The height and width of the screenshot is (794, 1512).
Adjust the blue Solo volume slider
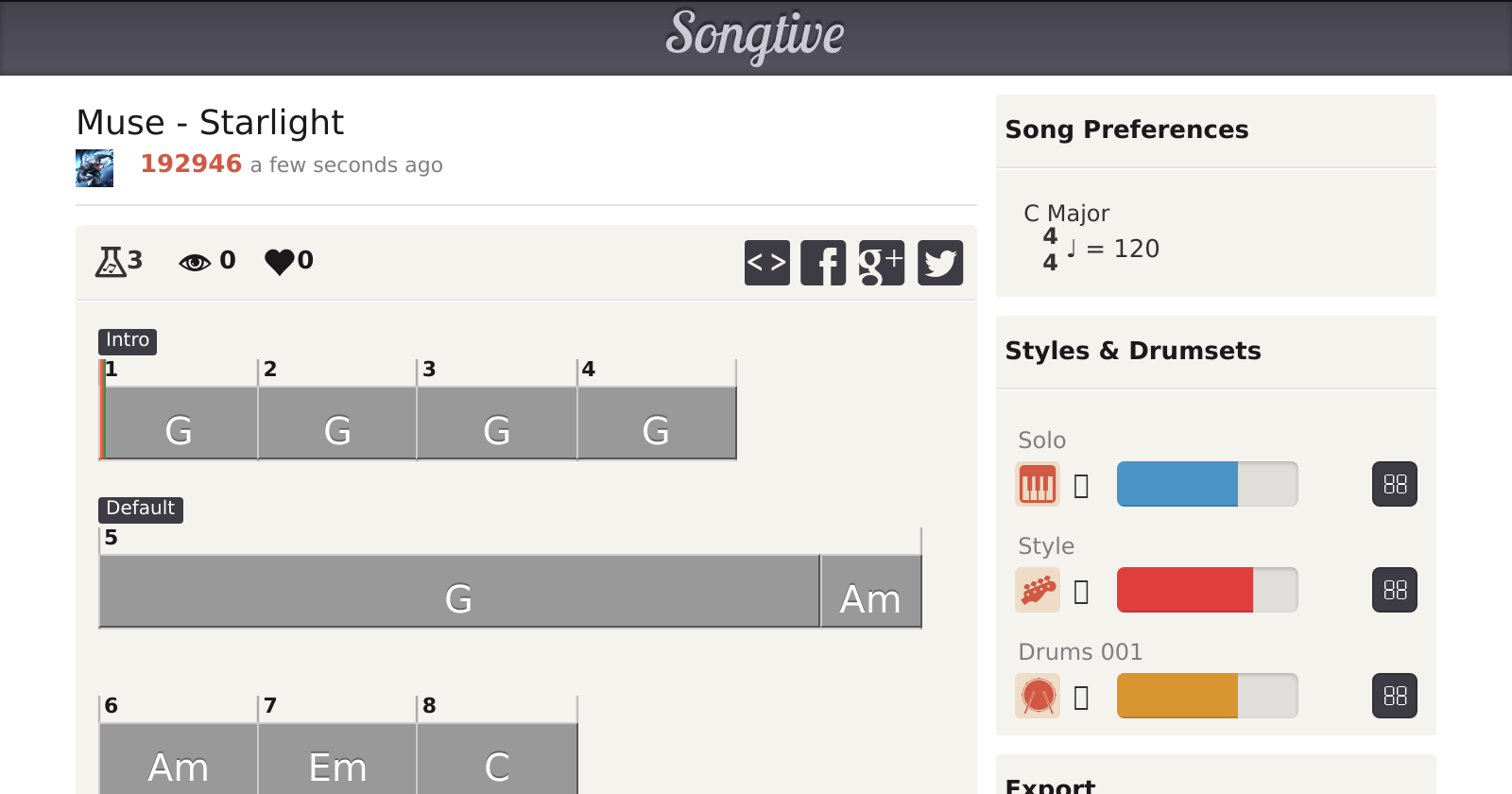pyautogui.click(x=1207, y=484)
